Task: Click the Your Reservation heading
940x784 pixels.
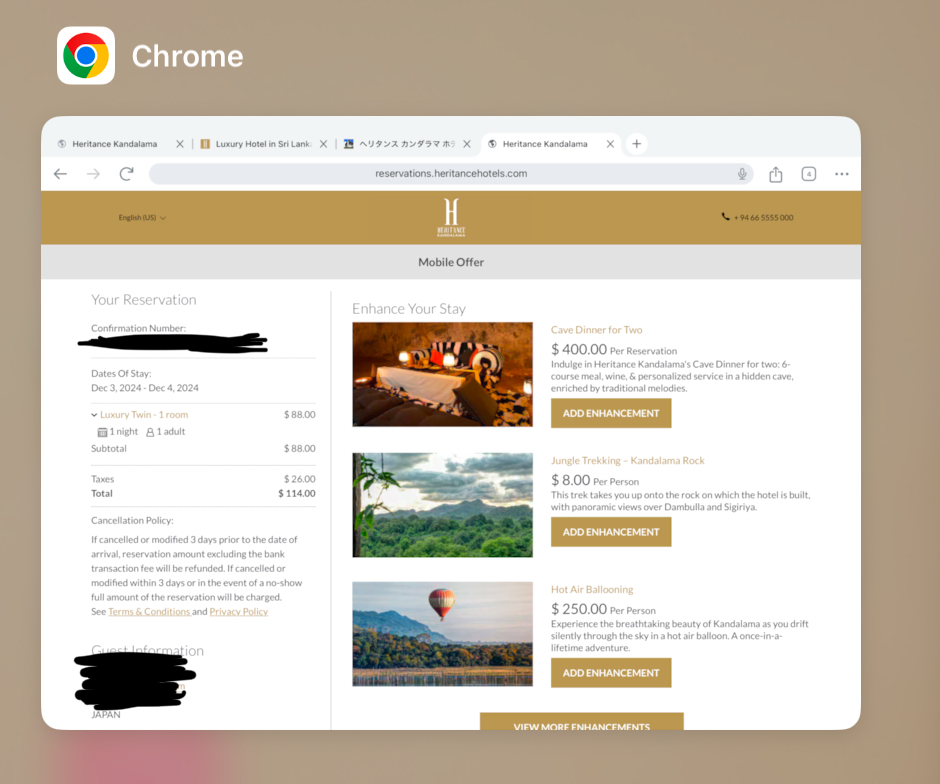Action: click(x=144, y=300)
